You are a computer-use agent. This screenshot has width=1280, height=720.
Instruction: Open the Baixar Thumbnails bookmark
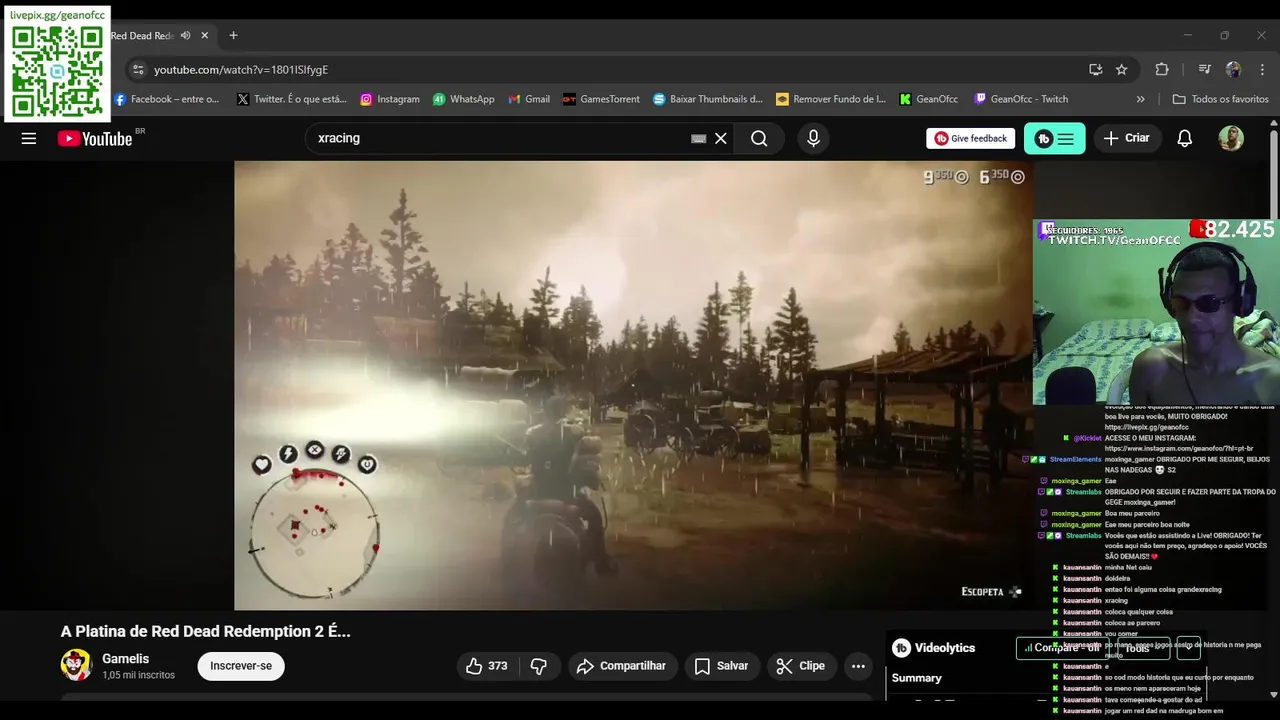[x=708, y=99]
